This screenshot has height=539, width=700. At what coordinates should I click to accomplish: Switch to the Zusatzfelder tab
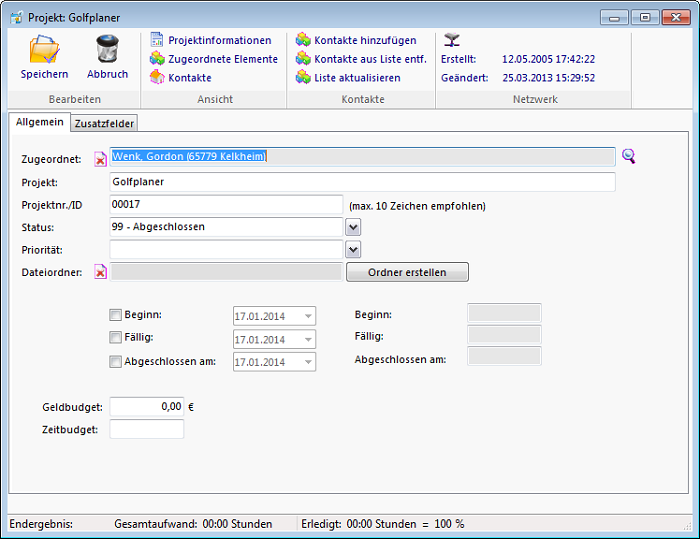tap(104, 124)
